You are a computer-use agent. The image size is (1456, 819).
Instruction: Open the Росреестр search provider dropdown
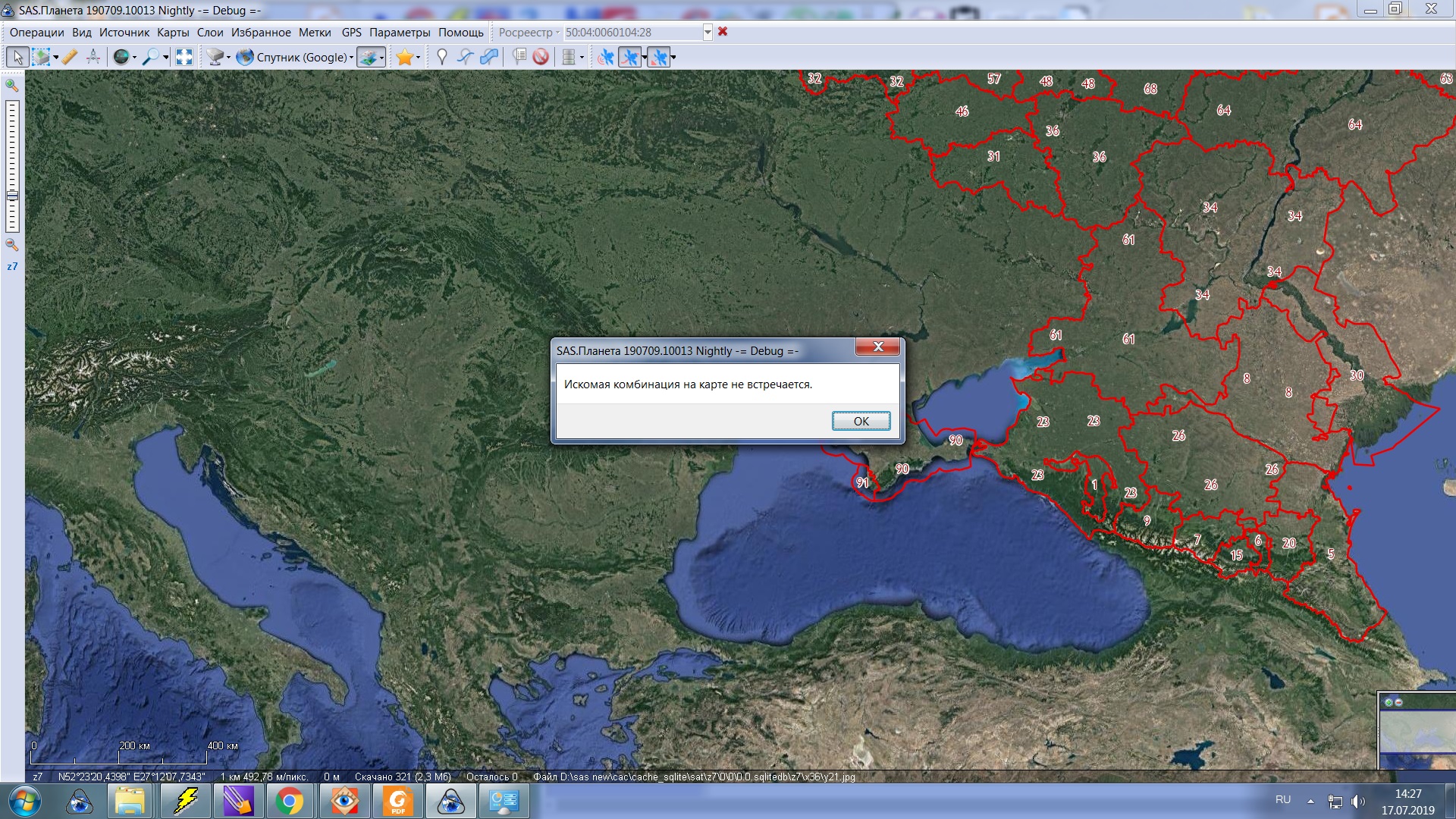(529, 33)
